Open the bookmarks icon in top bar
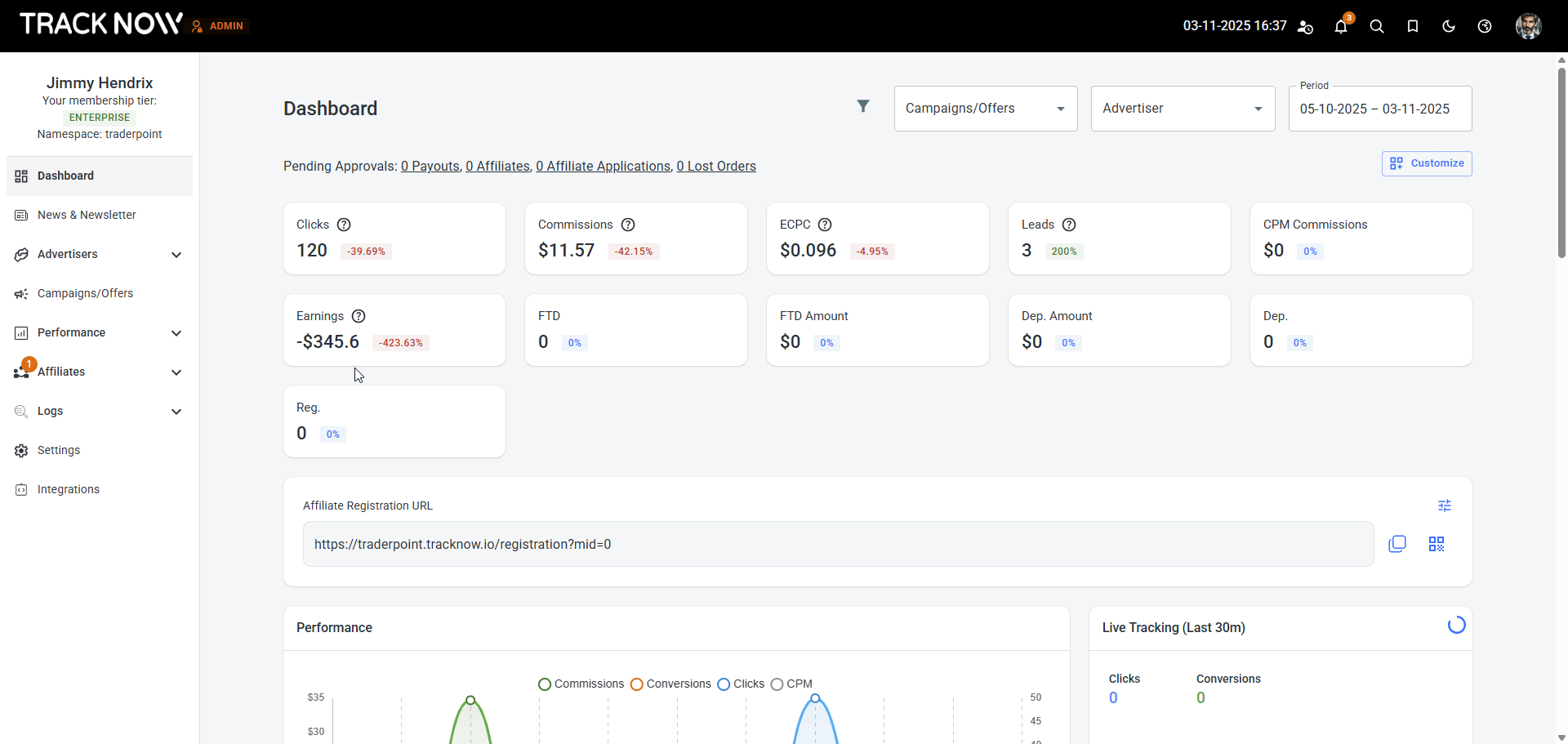Image resolution: width=1568 pixels, height=744 pixels. [1413, 27]
